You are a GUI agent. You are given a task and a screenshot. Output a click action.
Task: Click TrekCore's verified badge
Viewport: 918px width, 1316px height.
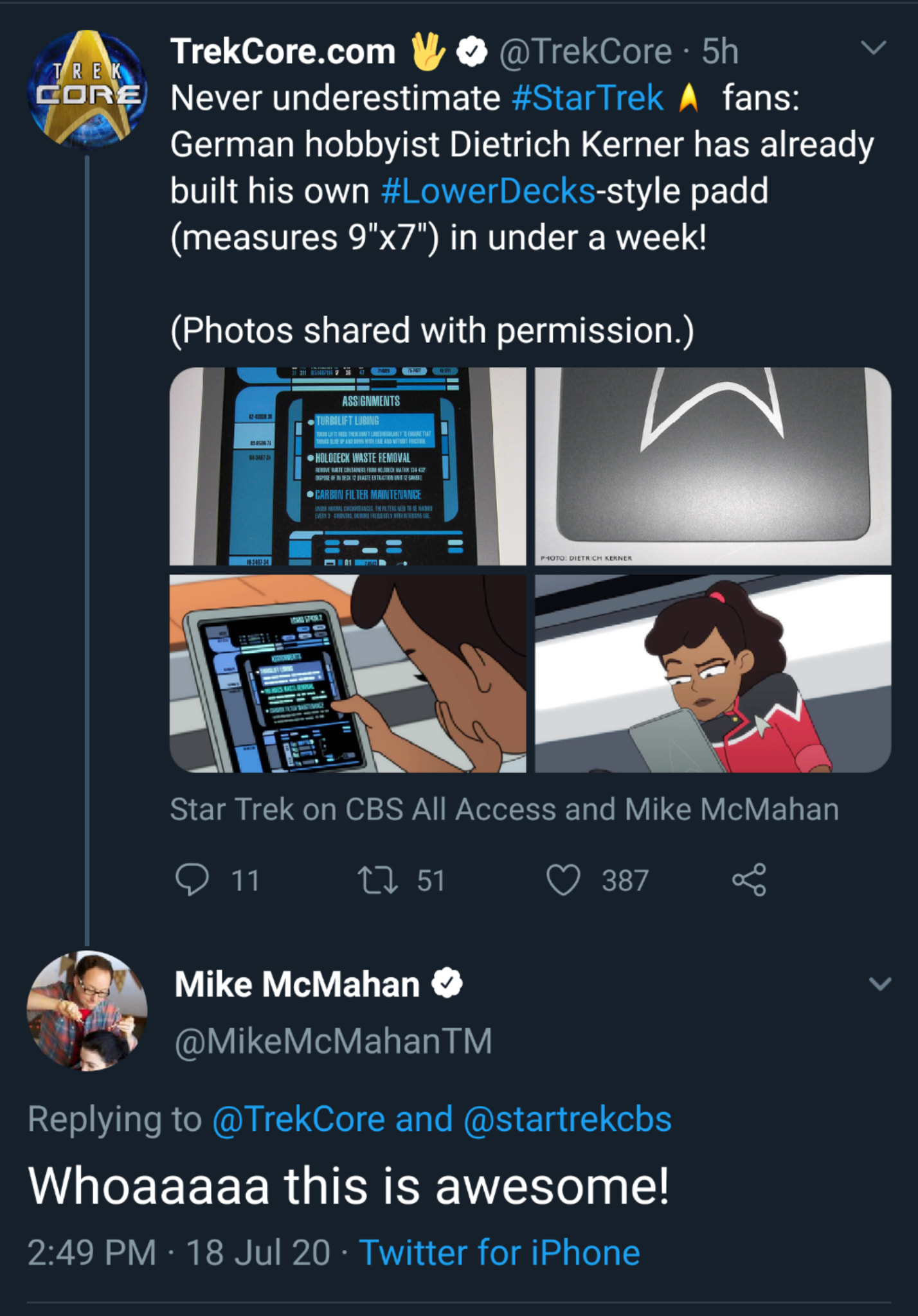(472, 52)
